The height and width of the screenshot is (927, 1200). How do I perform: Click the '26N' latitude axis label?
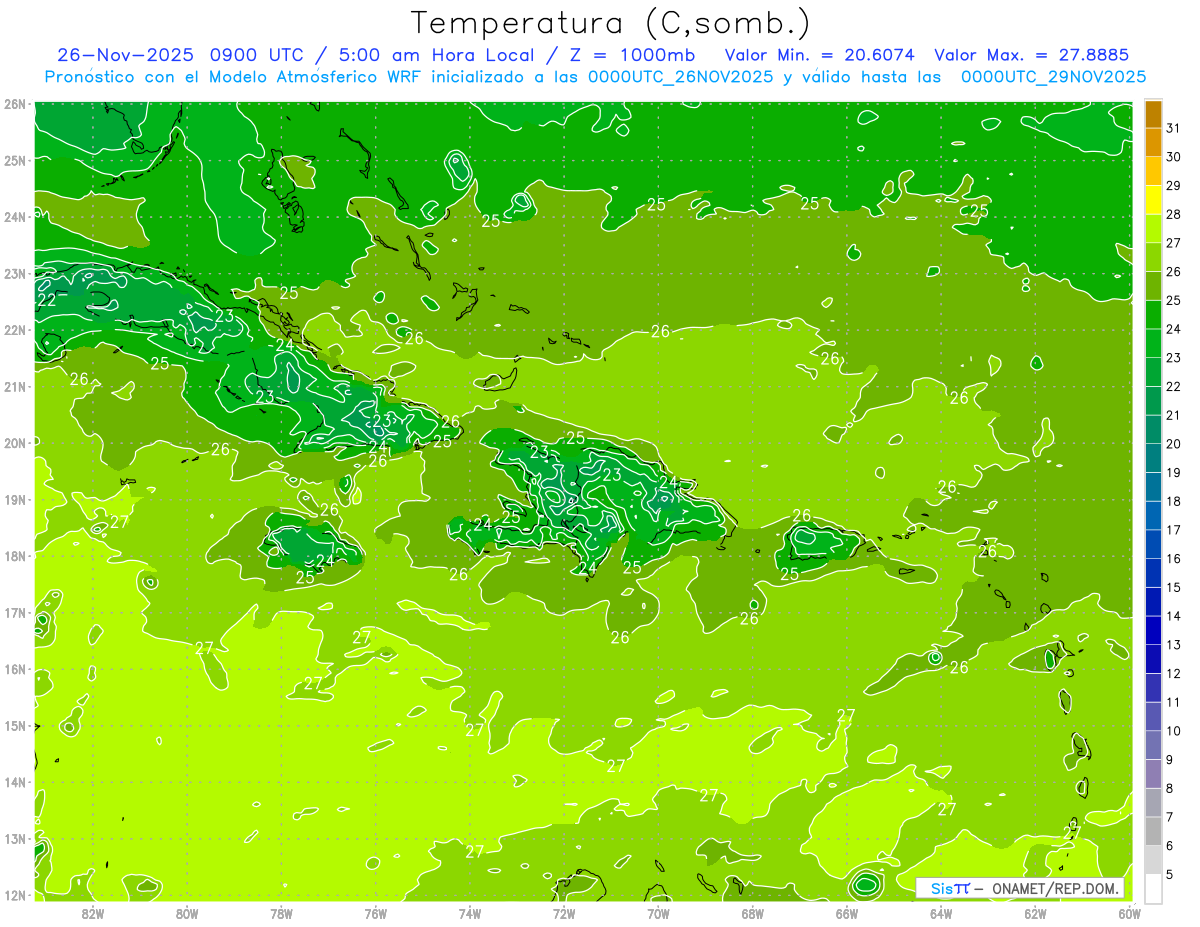(15, 104)
